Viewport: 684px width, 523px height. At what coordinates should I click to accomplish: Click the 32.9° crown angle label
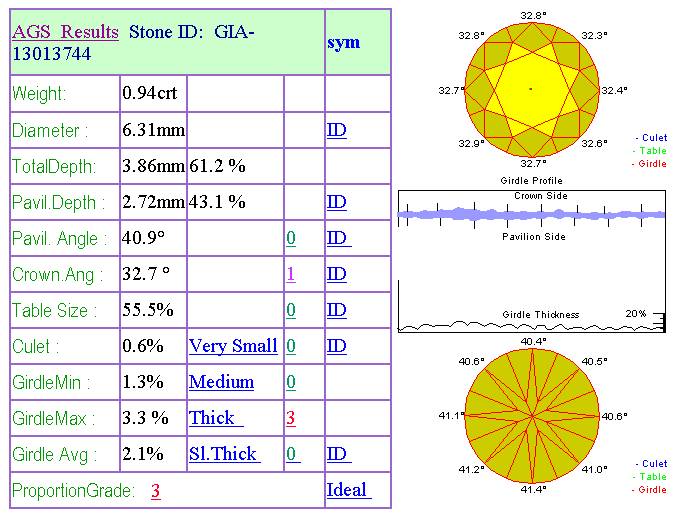tap(472, 144)
